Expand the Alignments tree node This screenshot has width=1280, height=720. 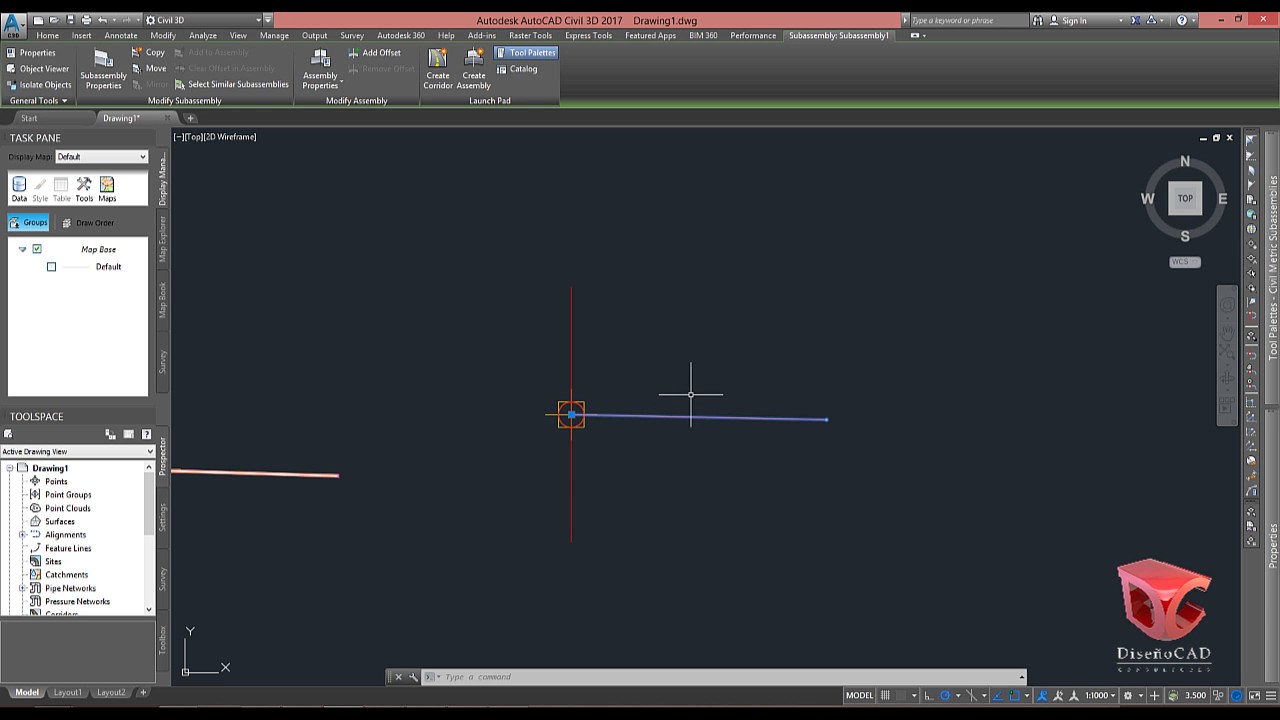point(22,535)
